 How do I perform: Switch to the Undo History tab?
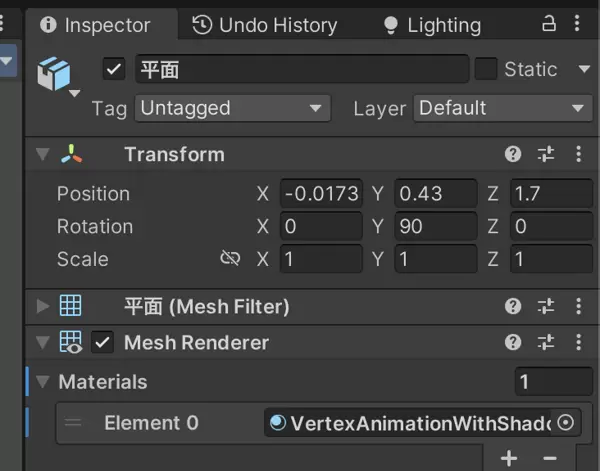(264, 25)
